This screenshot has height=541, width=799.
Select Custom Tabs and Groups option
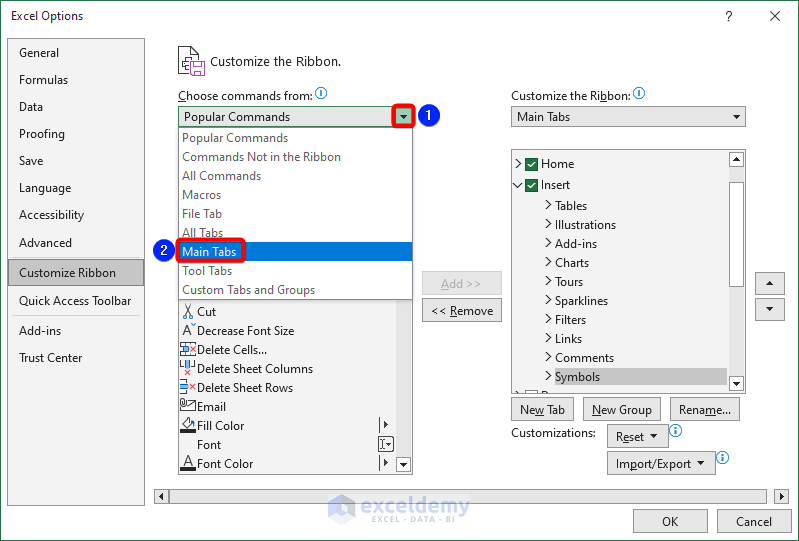pyautogui.click(x=295, y=289)
